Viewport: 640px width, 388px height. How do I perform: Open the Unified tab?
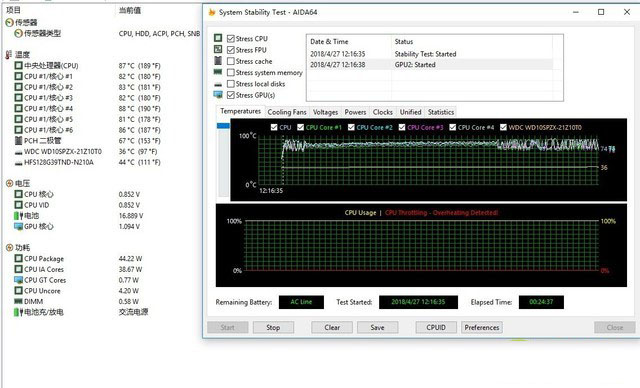click(x=410, y=112)
